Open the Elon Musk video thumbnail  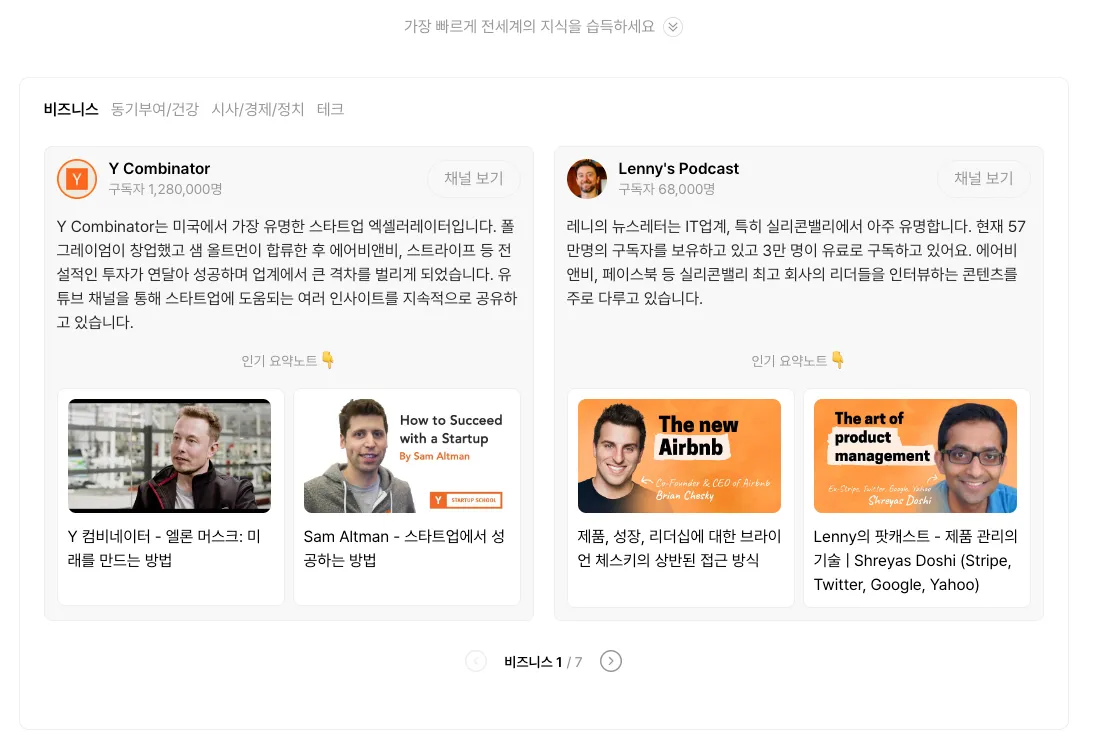click(169, 456)
